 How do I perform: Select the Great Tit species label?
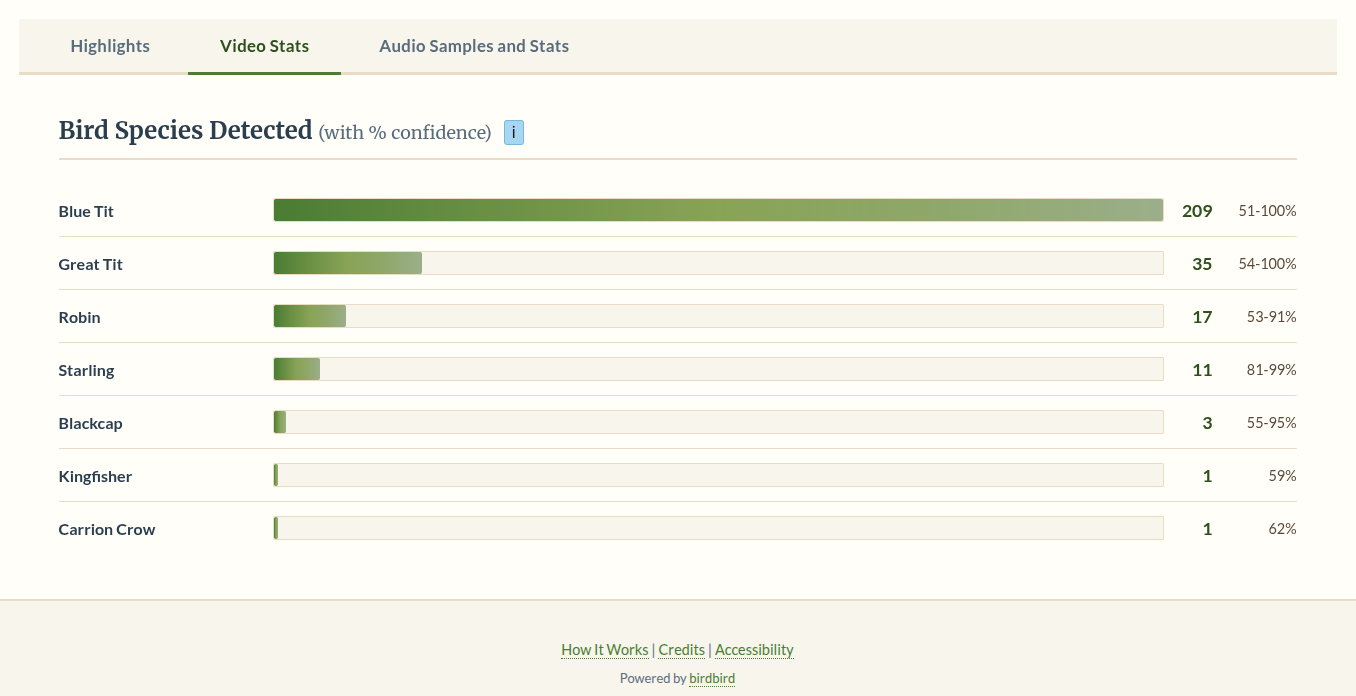click(91, 264)
